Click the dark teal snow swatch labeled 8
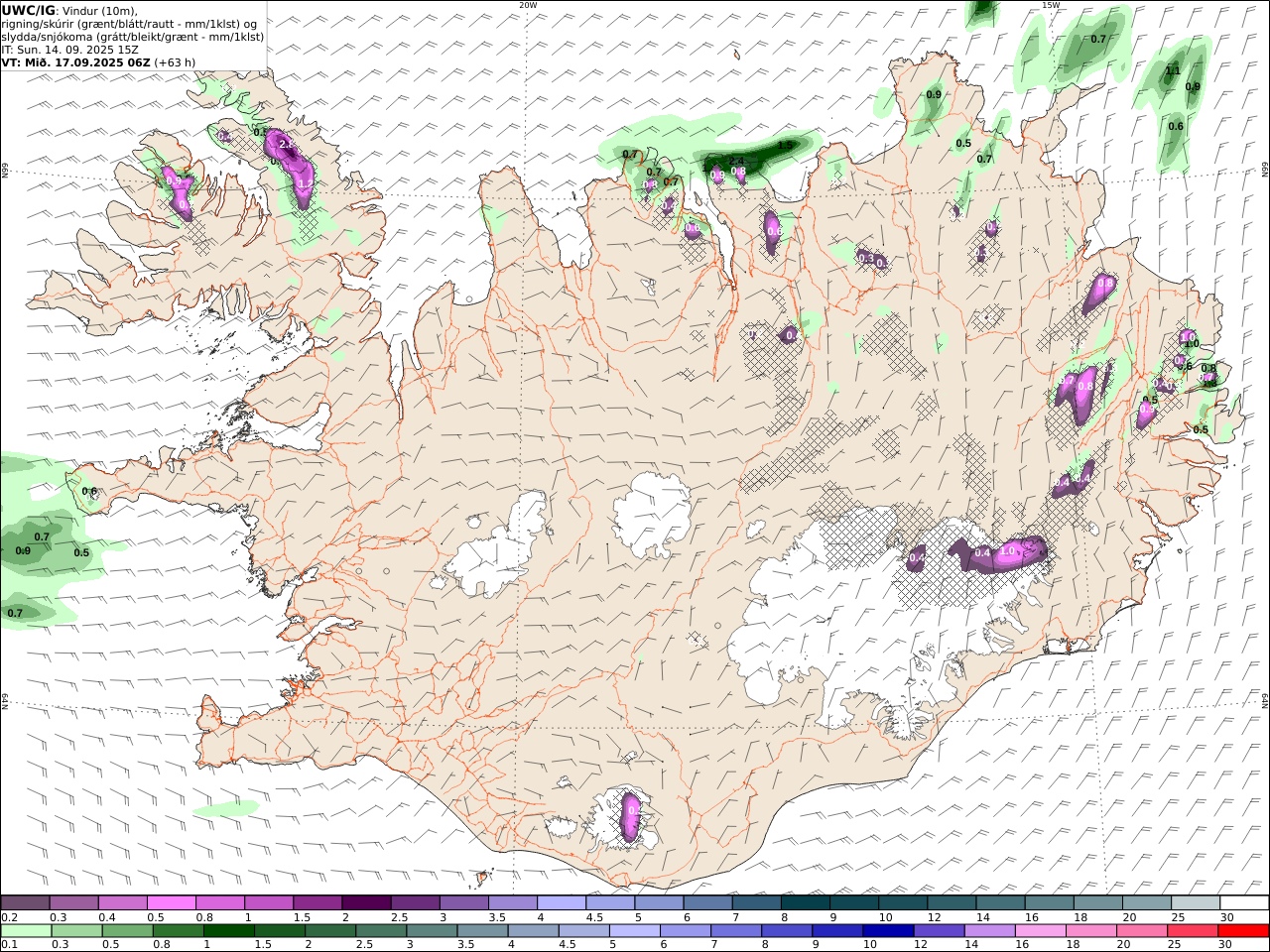The height and width of the screenshot is (952, 1270). tap(805, 903)
